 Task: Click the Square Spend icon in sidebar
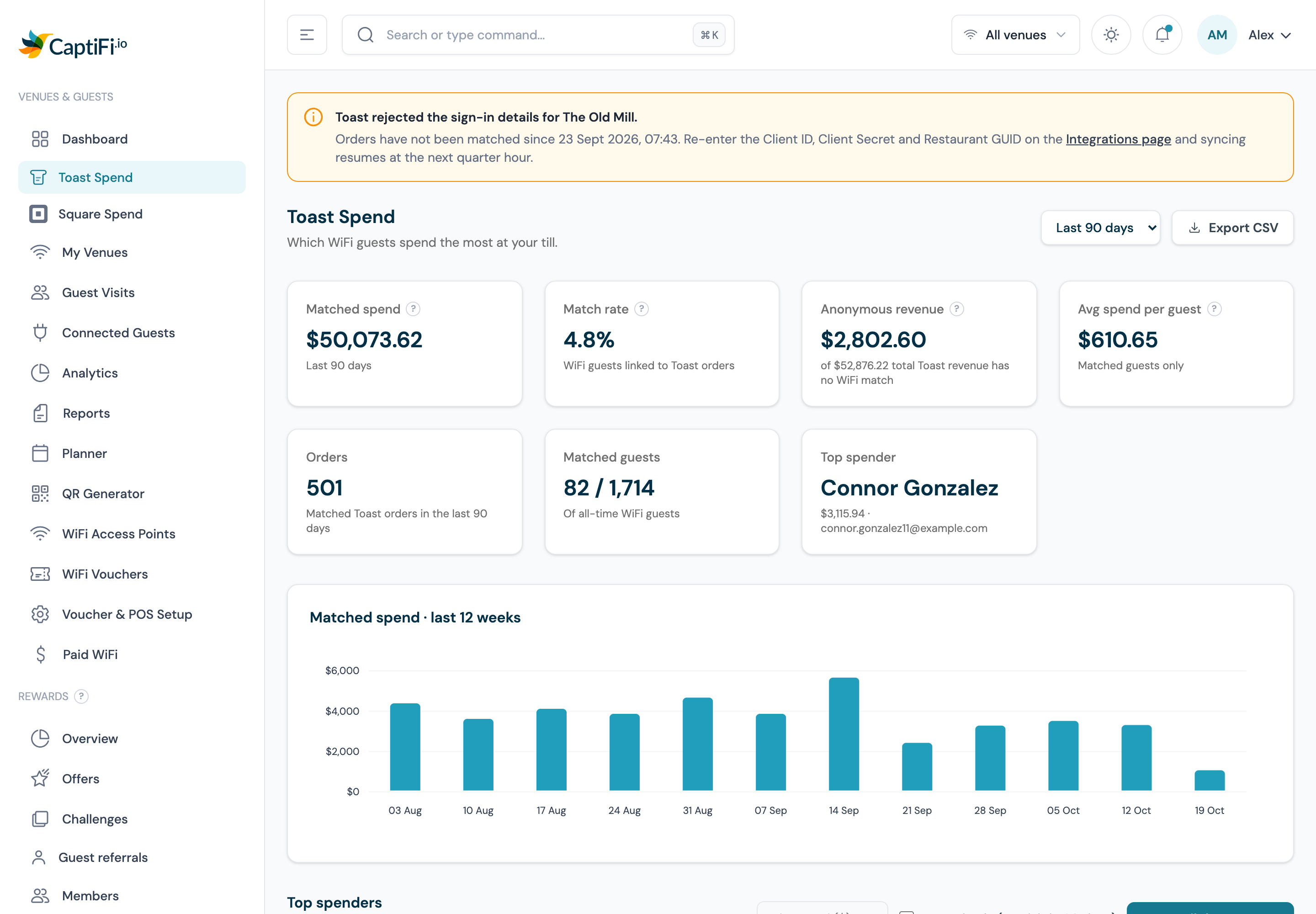click(x=38, y=214)
